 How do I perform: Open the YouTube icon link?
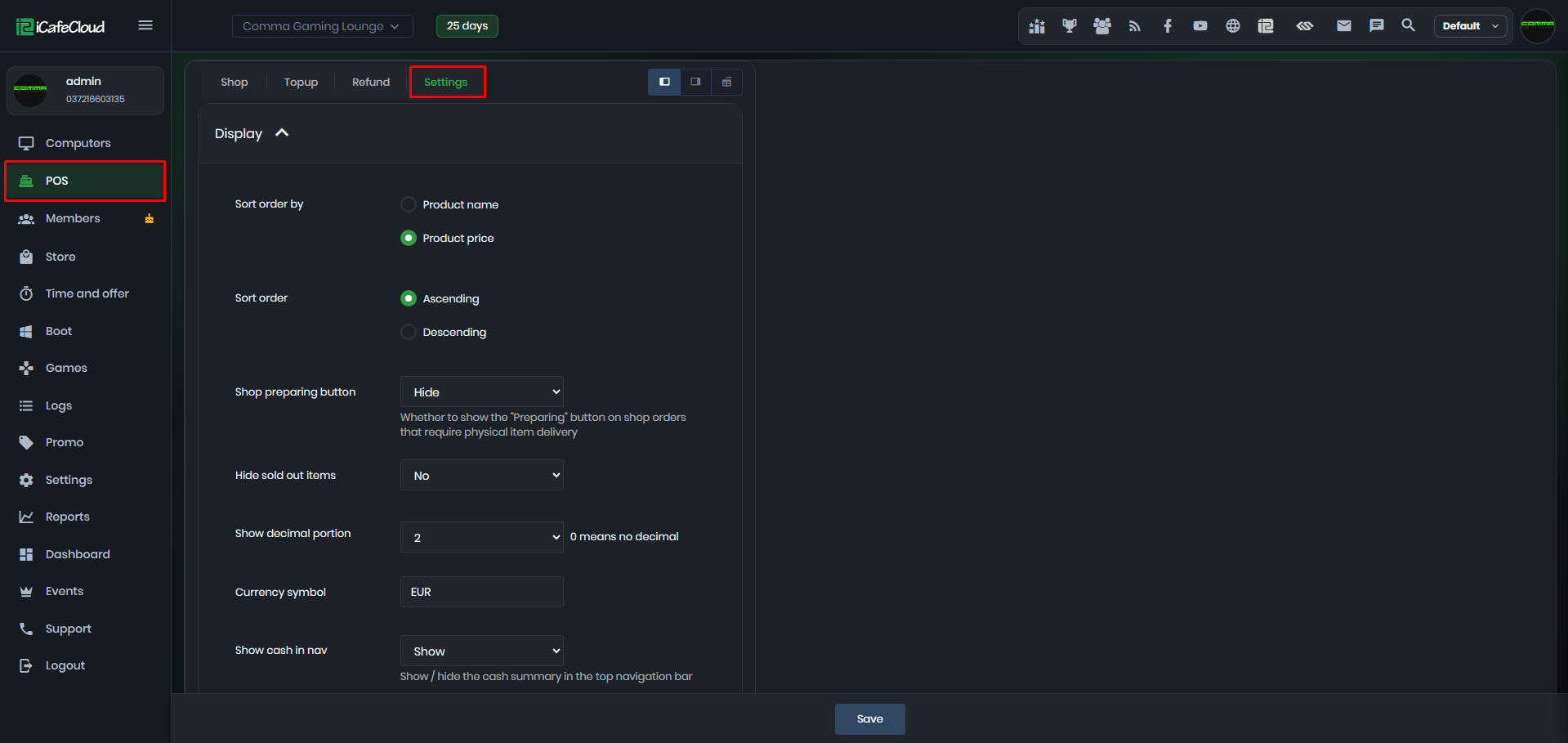[1199, 26]
